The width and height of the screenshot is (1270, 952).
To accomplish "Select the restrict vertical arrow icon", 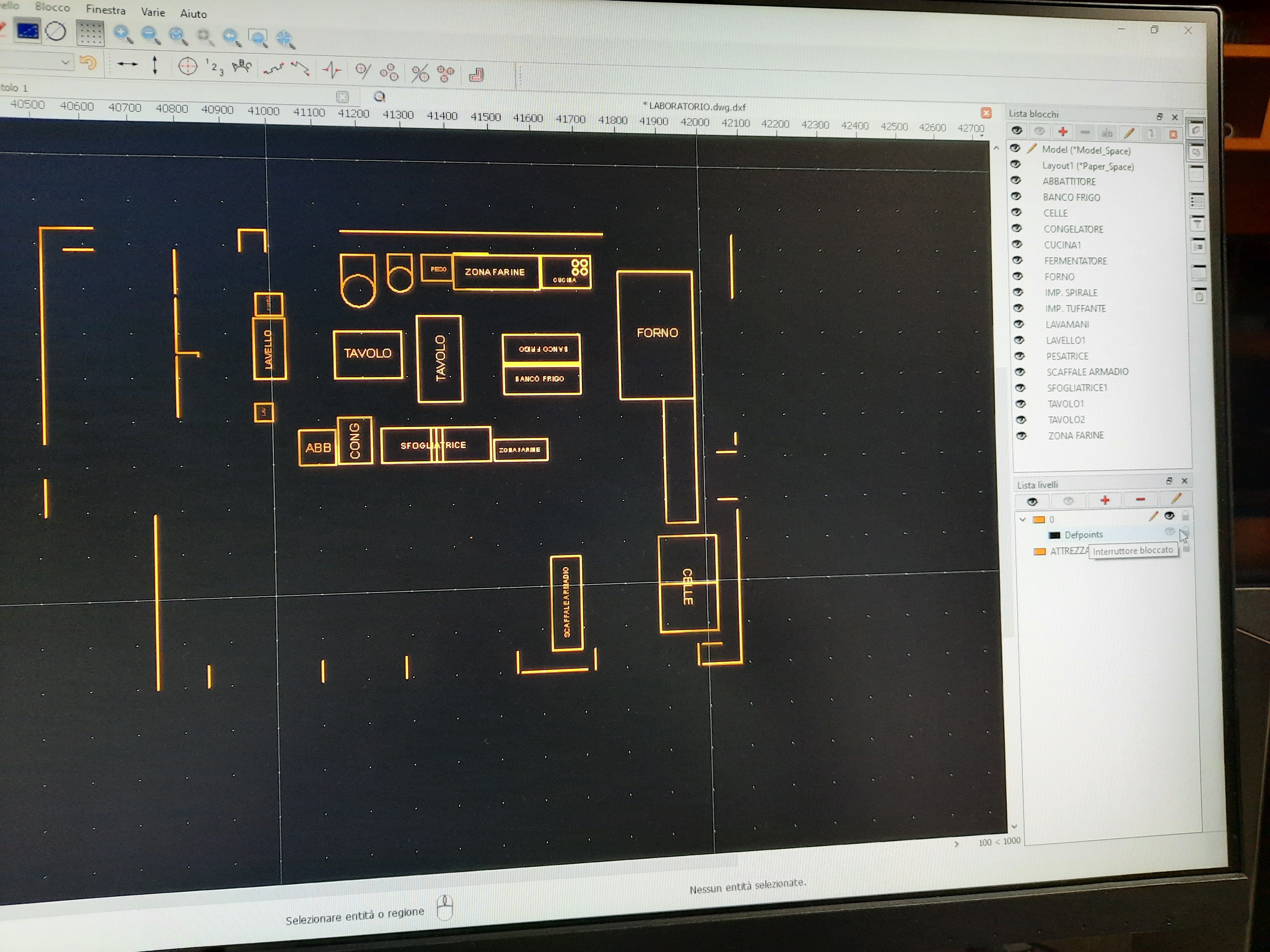I will [x=155, y=65].
